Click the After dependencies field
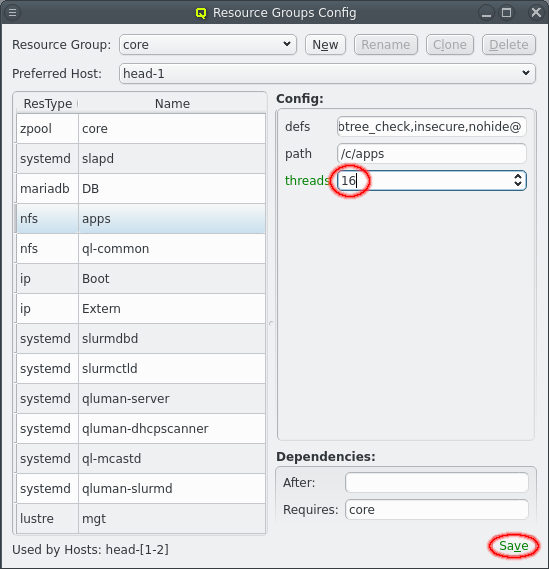Image resolution: width=549 pixels, height=569 pixels. coord(437,483)
